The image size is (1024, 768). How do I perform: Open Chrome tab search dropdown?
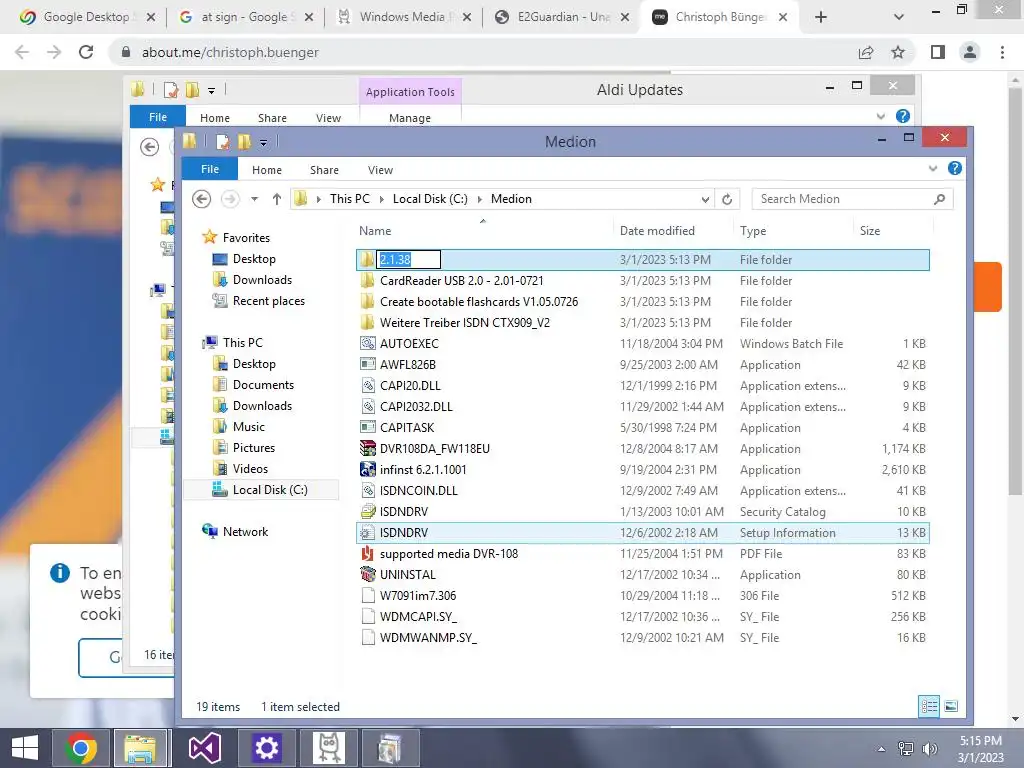[899, 17]
